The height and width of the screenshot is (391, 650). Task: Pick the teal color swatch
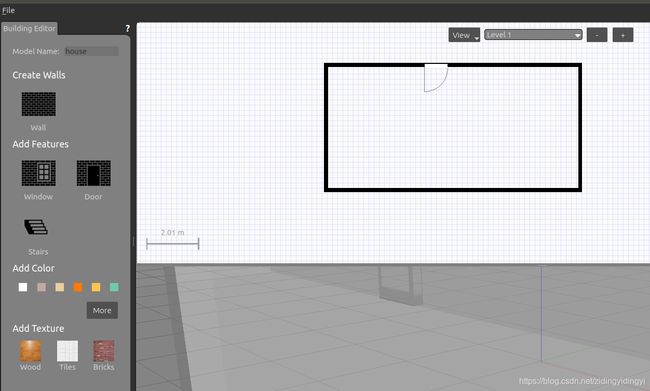[x=114, y=287]
